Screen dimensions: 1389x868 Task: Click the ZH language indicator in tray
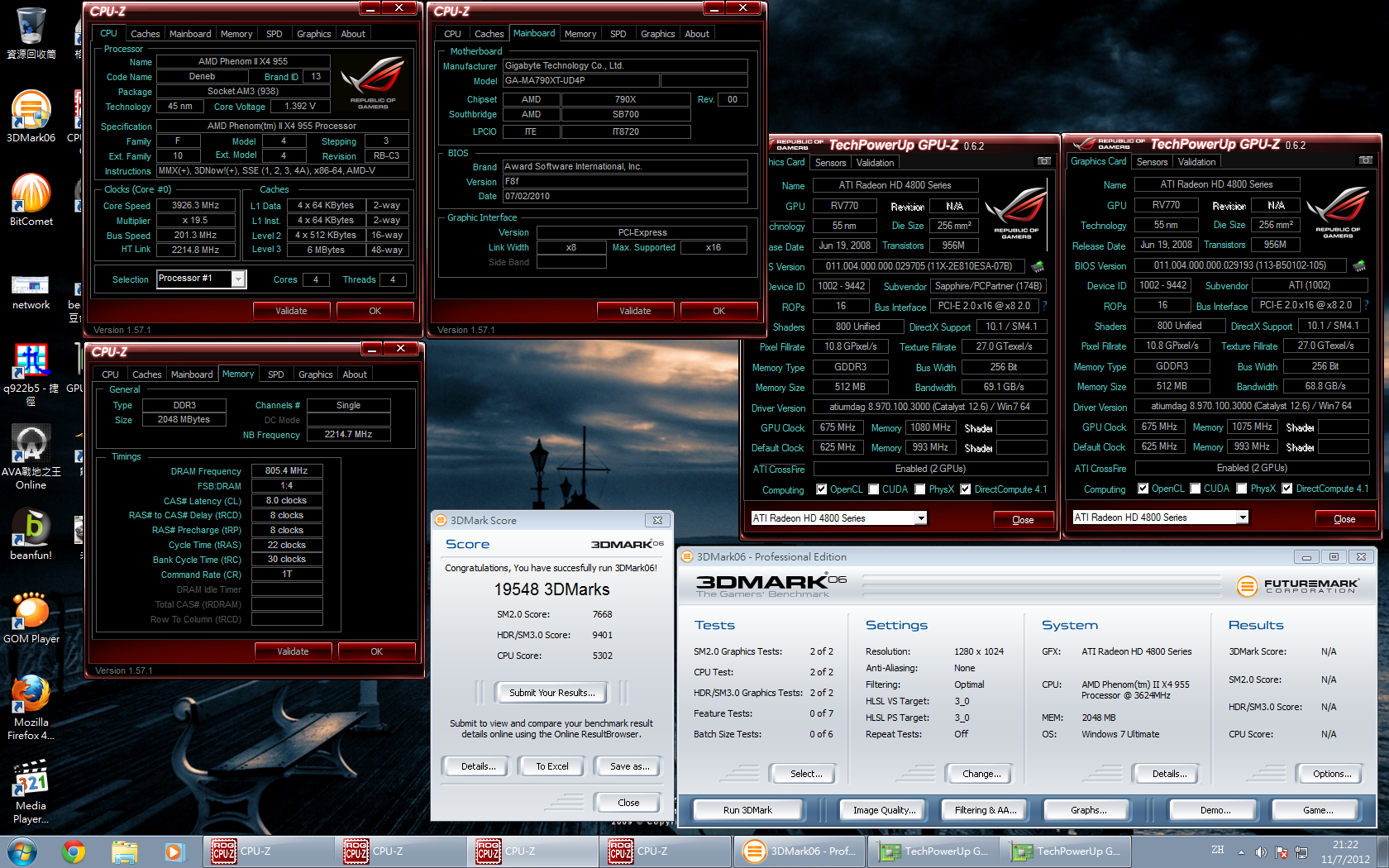coord(1217,849)
